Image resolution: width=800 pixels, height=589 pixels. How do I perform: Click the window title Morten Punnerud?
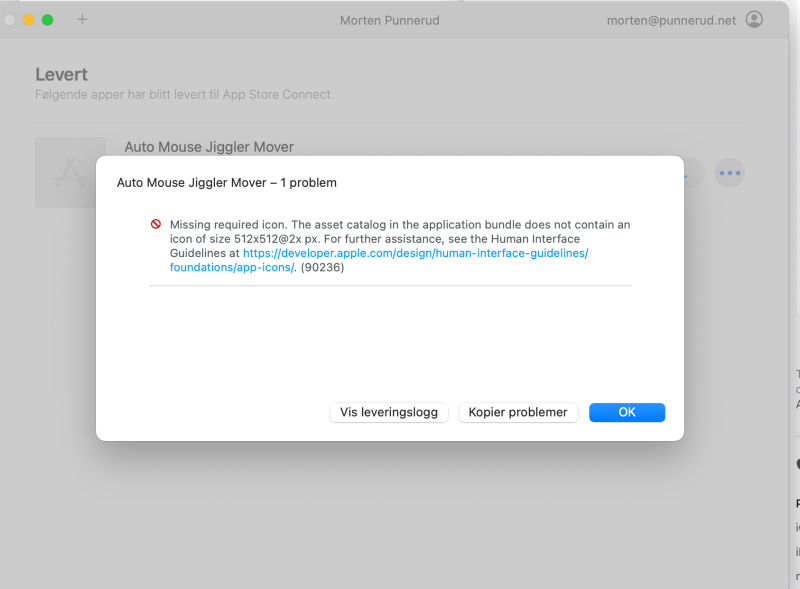click(x=389, y=19)
